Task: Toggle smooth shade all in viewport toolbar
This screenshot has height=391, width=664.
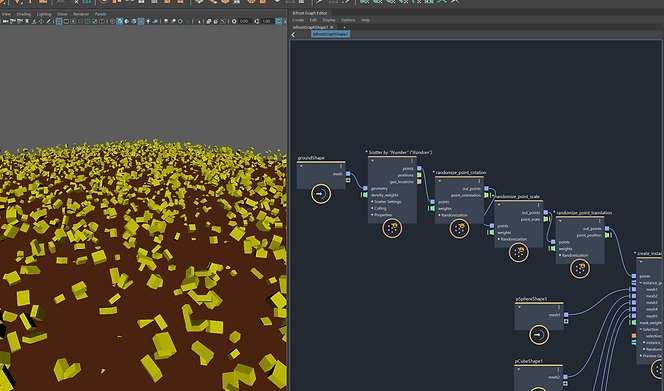Action: [x=119, y=21]
